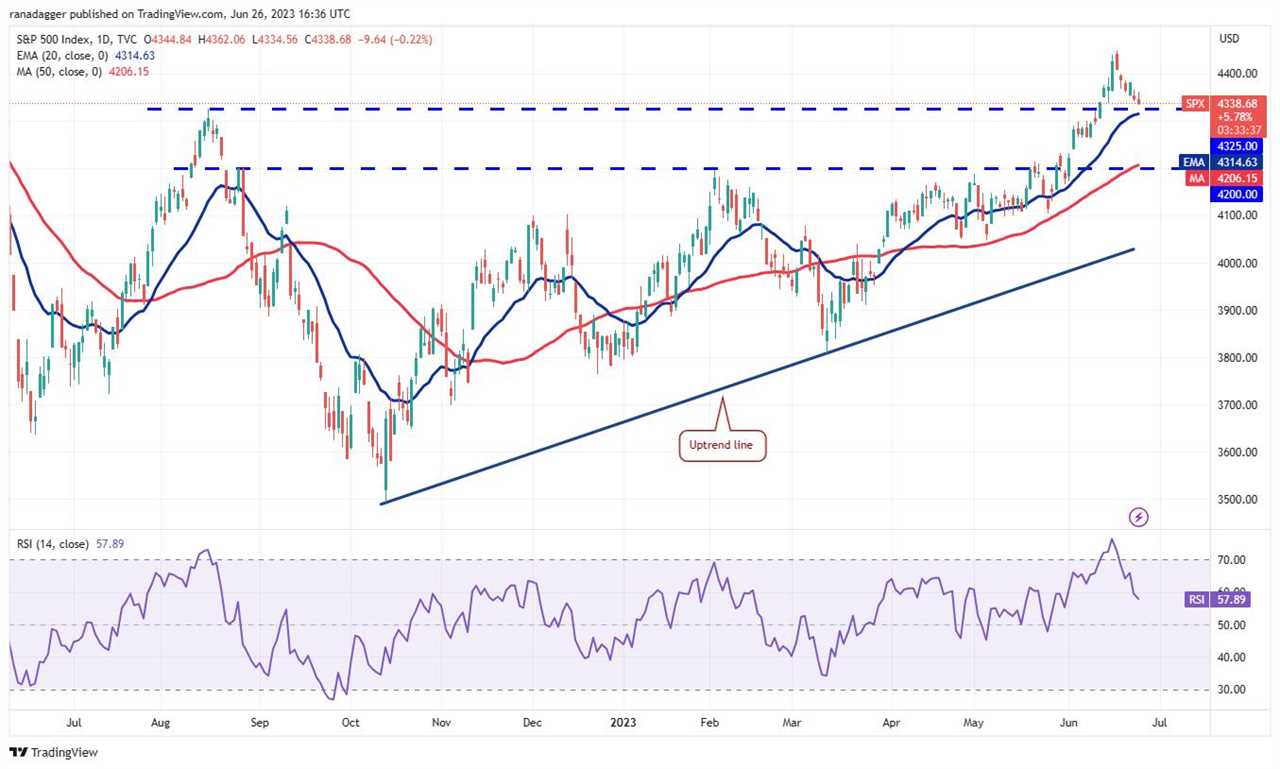Click the publisher line with ranadagger
The width and height of the screenshot is (1280, 769).
coord(180,14)
